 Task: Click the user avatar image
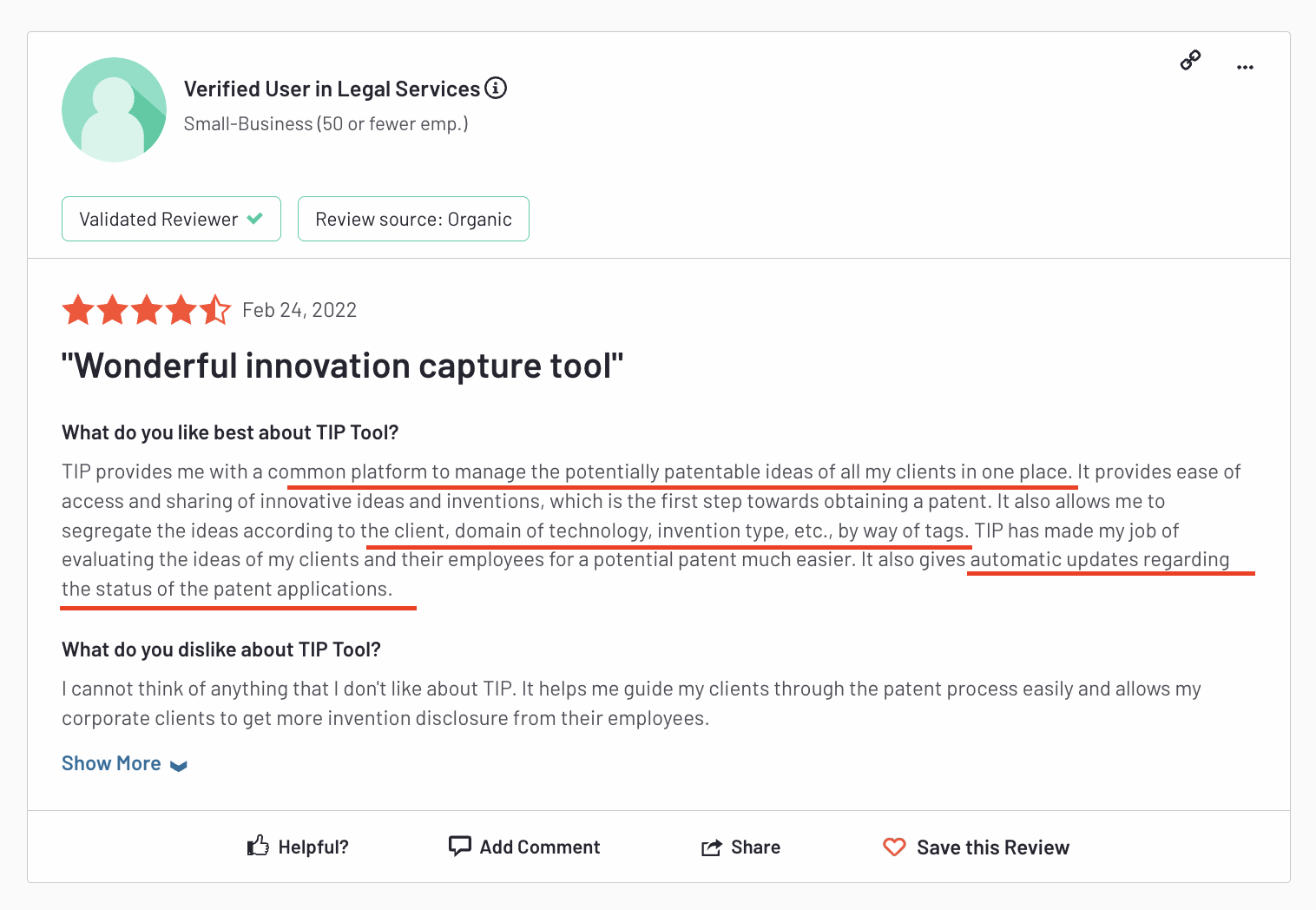tap(114, 109)
